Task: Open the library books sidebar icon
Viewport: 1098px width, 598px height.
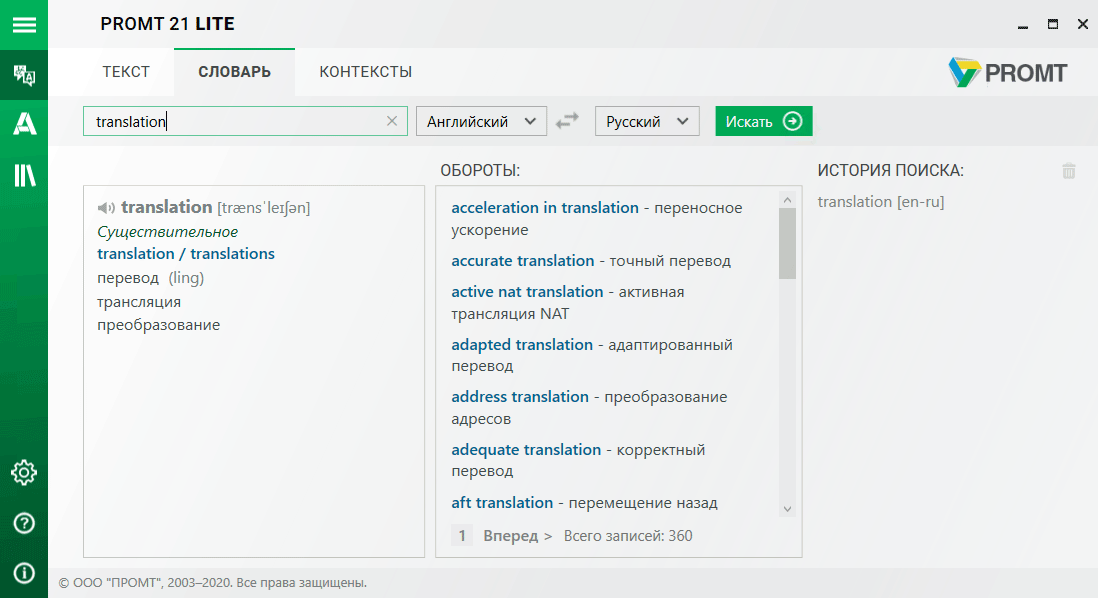Action: coord(24,175)
